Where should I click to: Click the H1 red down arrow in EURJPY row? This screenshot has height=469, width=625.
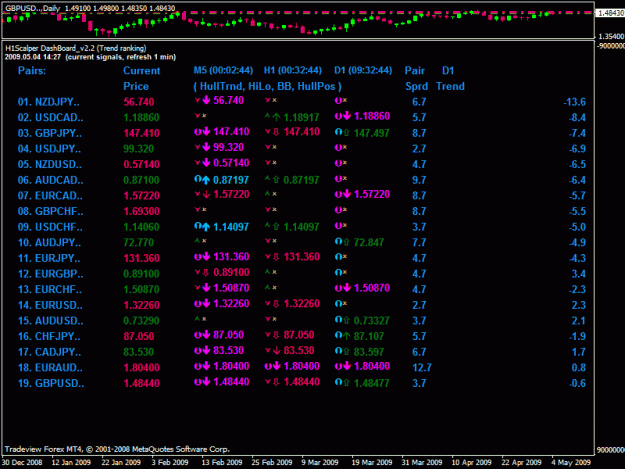276,257
